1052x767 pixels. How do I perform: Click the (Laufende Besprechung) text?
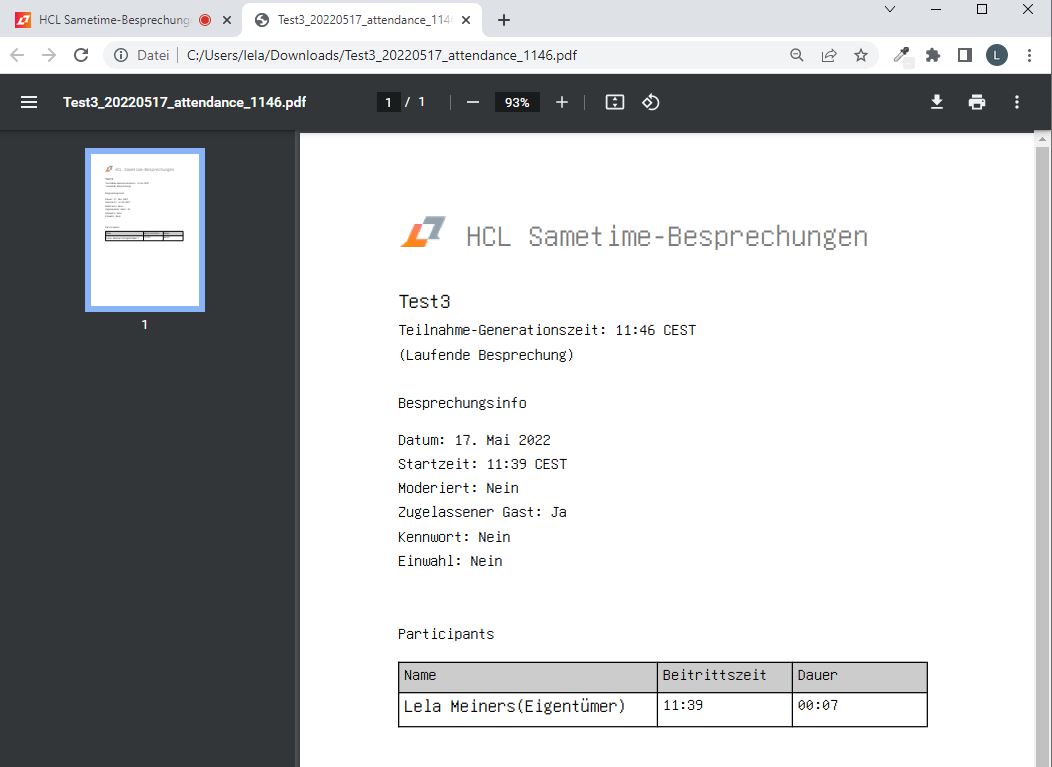coord(486,355)
